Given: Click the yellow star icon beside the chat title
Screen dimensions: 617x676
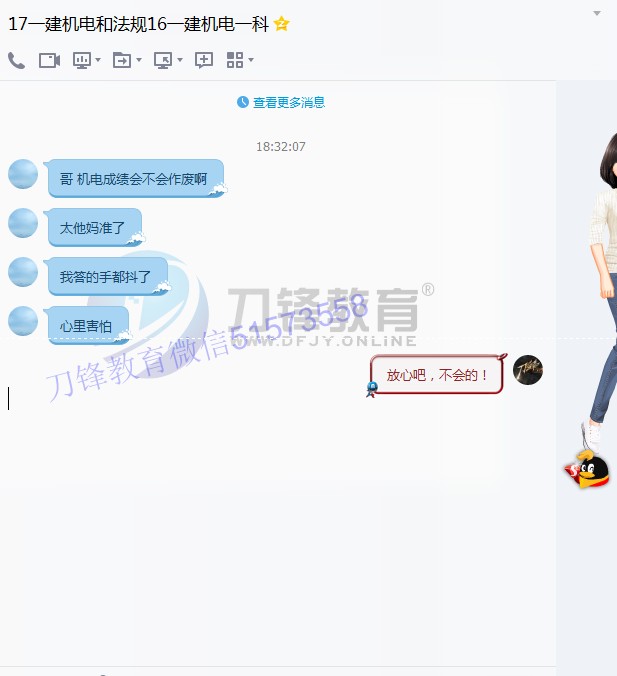Looking at the screenshot, I should click(x=282, y=24).
